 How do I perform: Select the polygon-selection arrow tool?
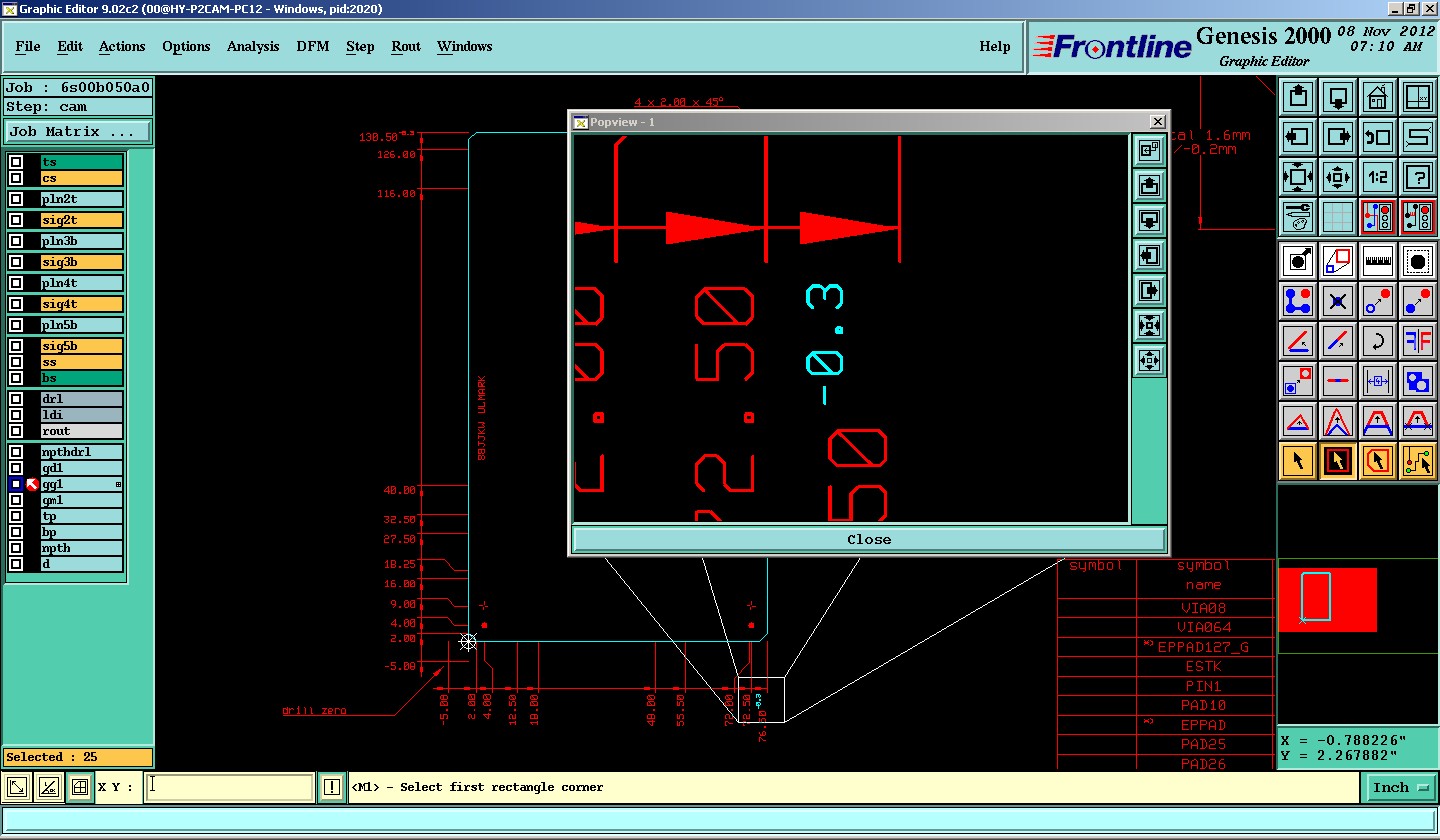coord(1378,461)
